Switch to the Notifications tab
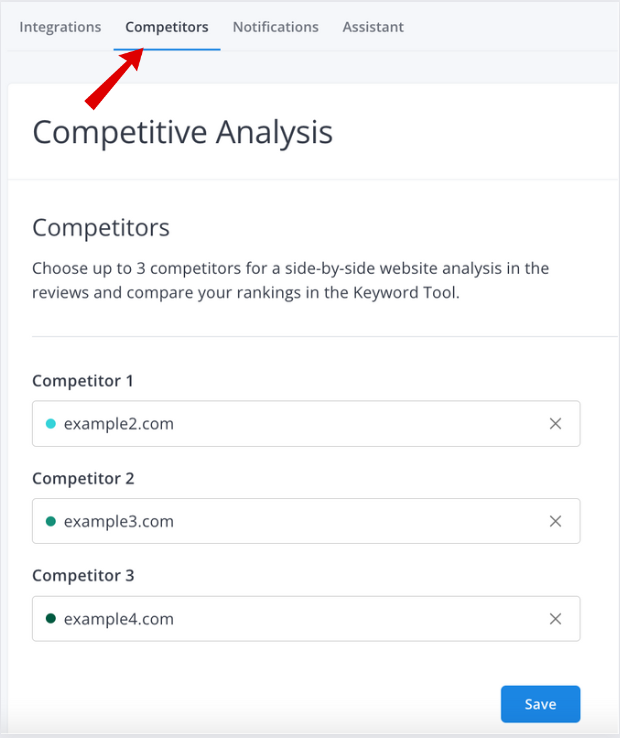 [275, 27]
